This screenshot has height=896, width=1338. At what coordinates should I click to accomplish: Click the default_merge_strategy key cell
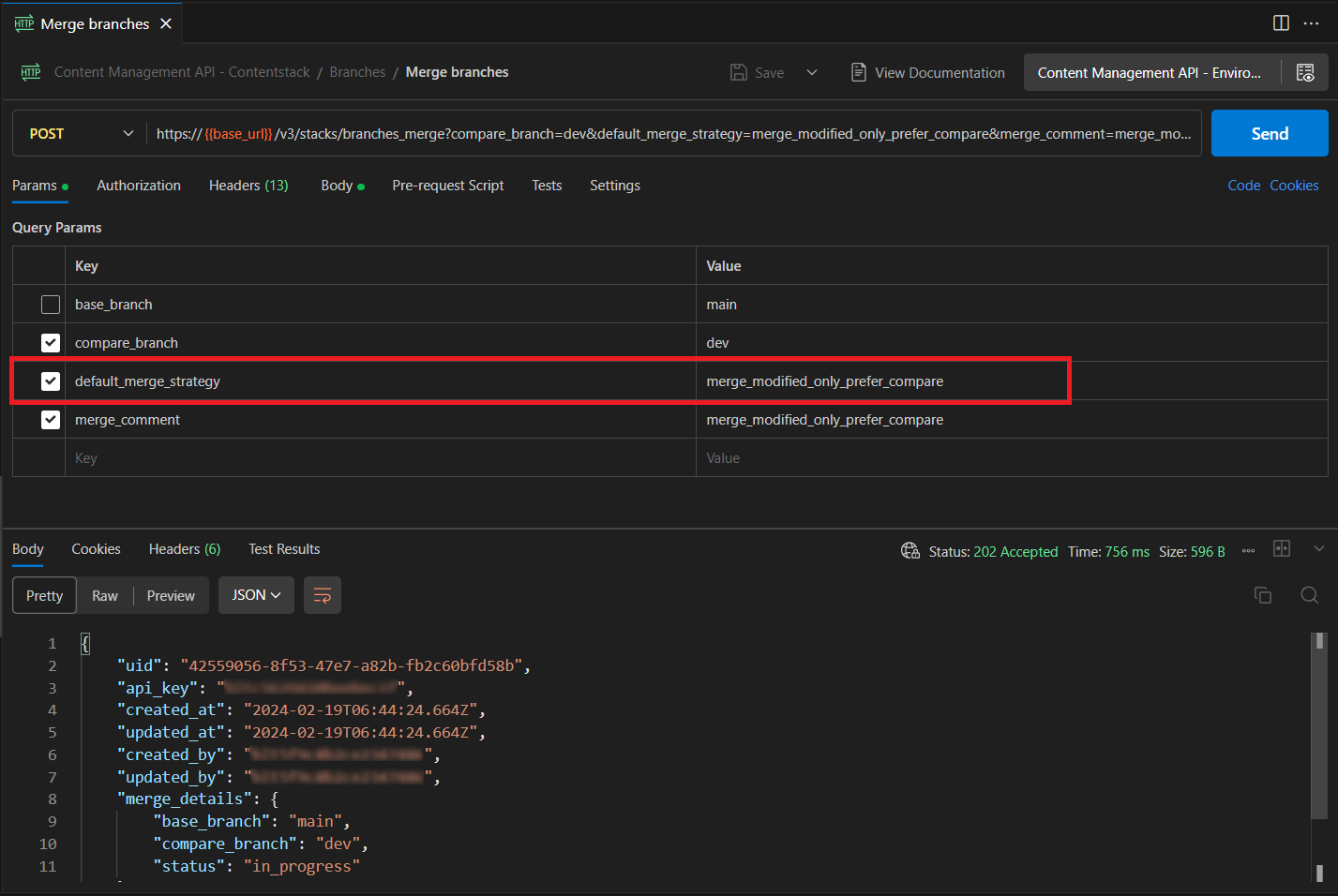click(381, 381)
